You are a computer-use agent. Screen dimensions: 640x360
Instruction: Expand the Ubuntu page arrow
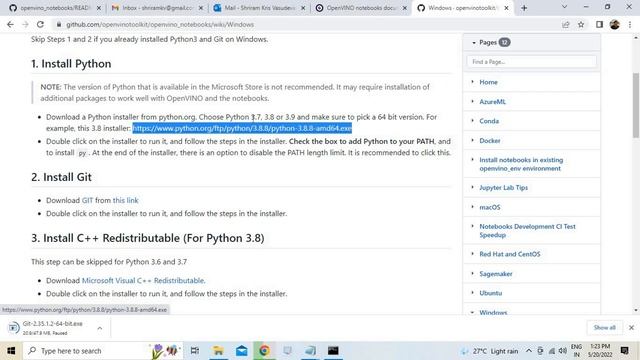pyautogui.click(x=473, y=293)
